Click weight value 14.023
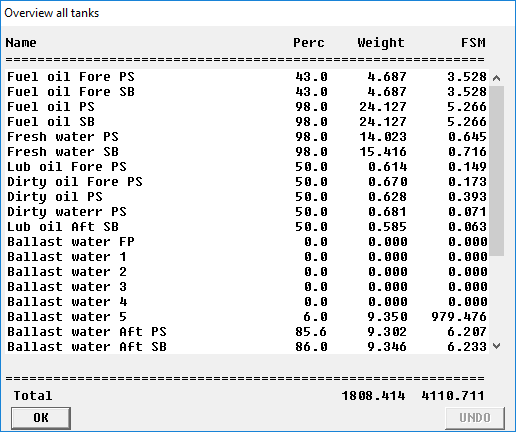 [383, 137]
